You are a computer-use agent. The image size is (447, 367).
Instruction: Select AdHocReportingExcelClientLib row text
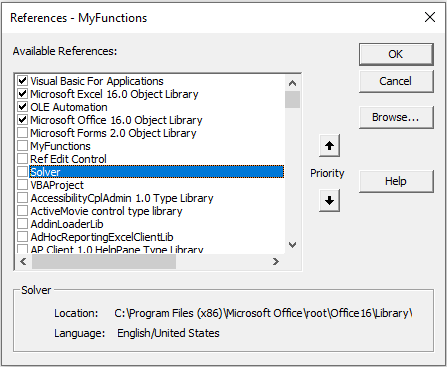(102, 237)
